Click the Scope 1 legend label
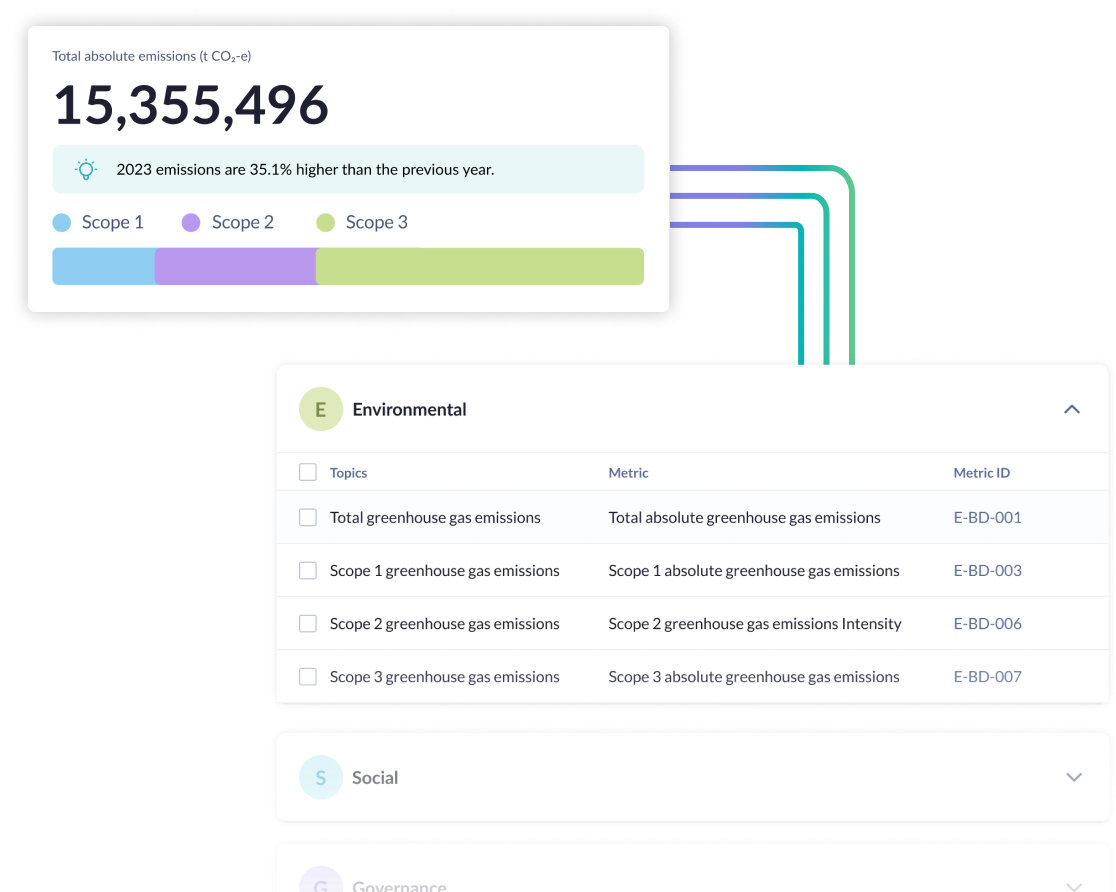The image size is (1116, 892). [112, 222]
